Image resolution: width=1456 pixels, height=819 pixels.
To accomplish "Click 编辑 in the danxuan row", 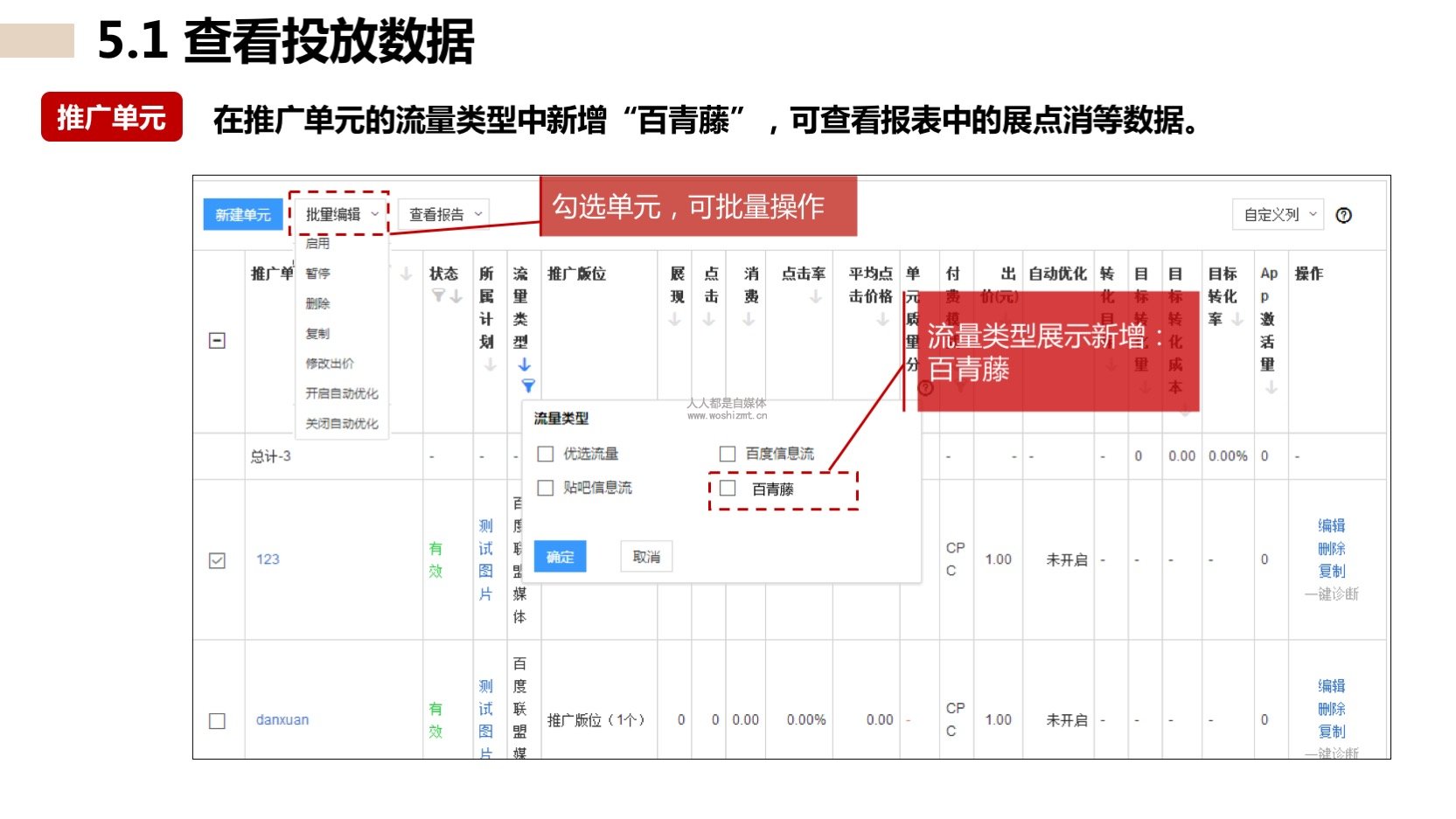I will pos(1332,686).
